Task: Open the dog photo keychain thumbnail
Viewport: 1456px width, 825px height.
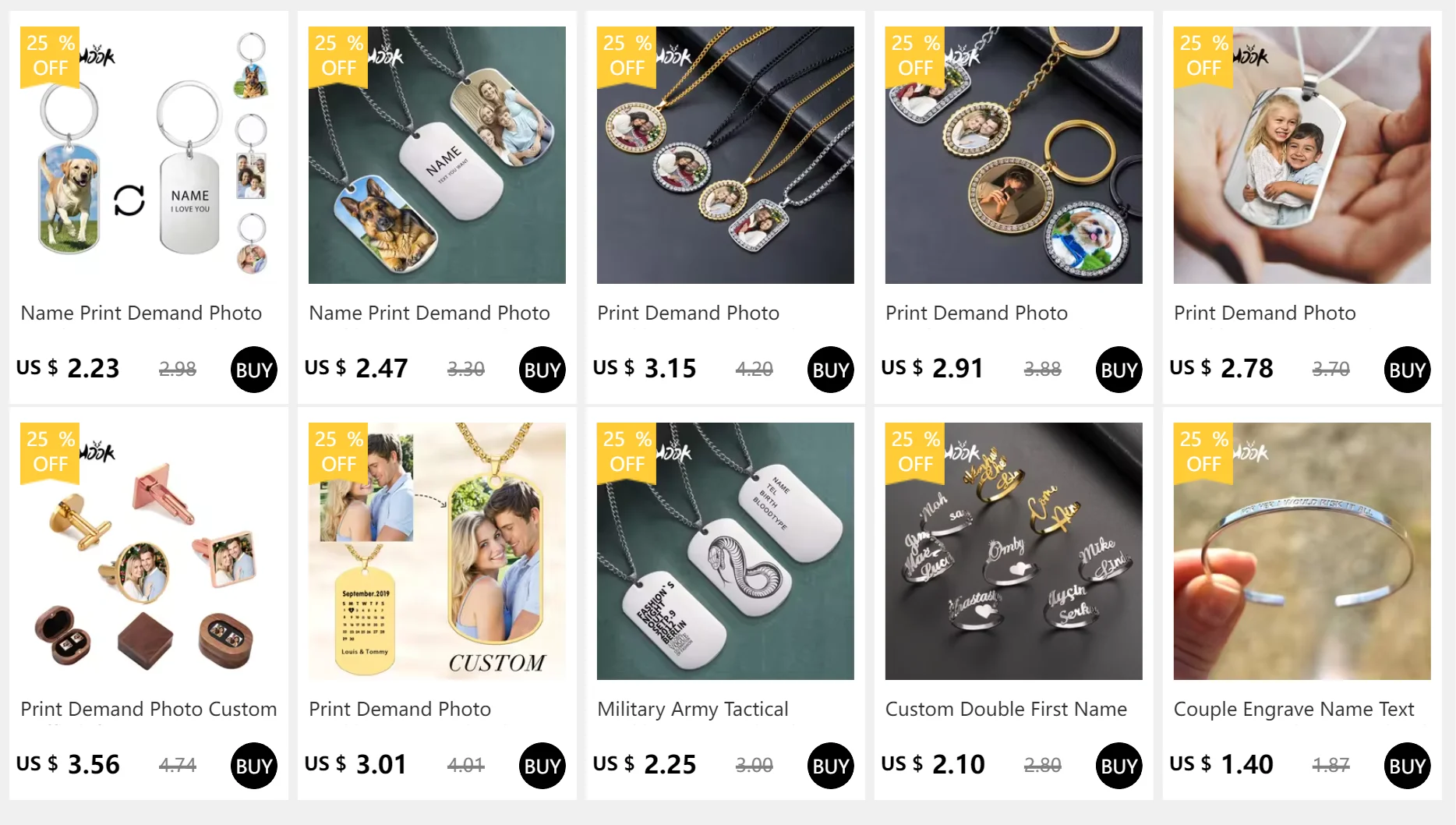Action: (x=149, y=155)
